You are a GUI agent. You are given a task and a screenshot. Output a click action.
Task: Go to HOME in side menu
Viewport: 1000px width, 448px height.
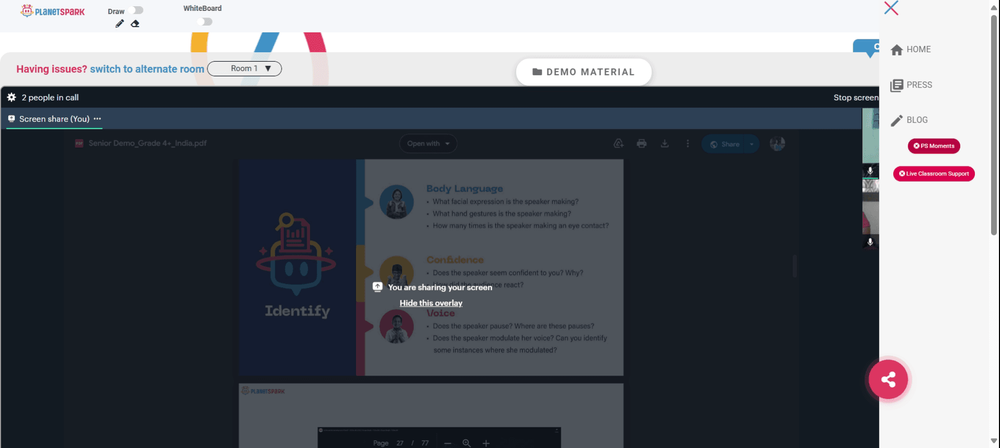coord(910,49)
